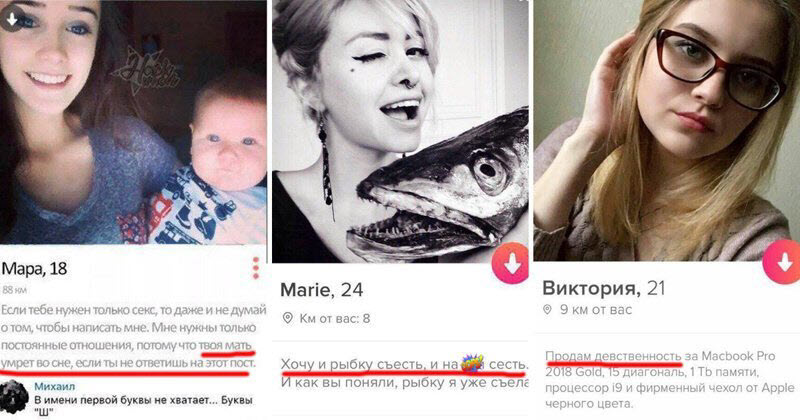
Task: Click Mara's bio paragraph starting with Если тебе
Action: point(134,336)
